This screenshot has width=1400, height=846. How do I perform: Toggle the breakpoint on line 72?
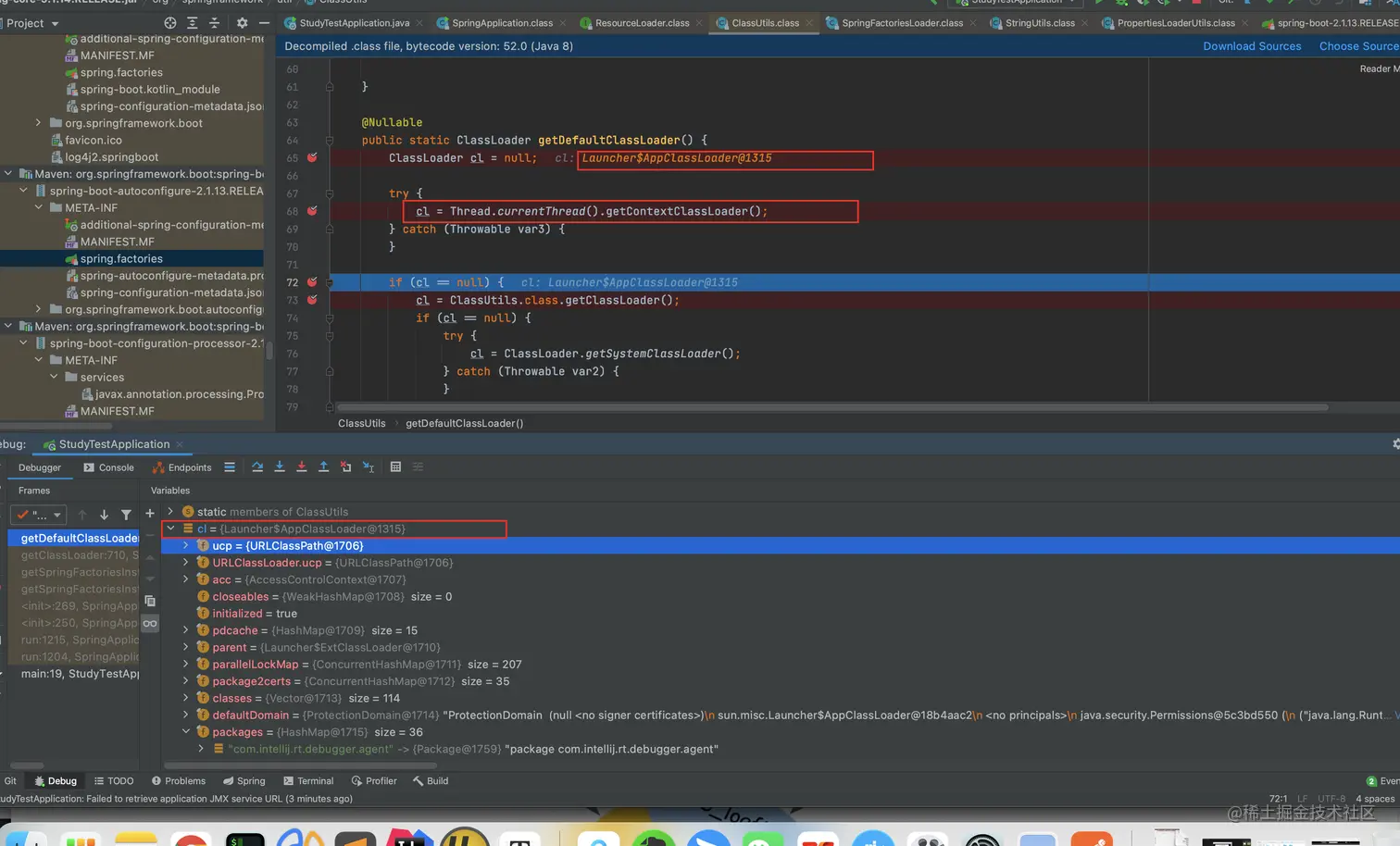tap(312, 282)
